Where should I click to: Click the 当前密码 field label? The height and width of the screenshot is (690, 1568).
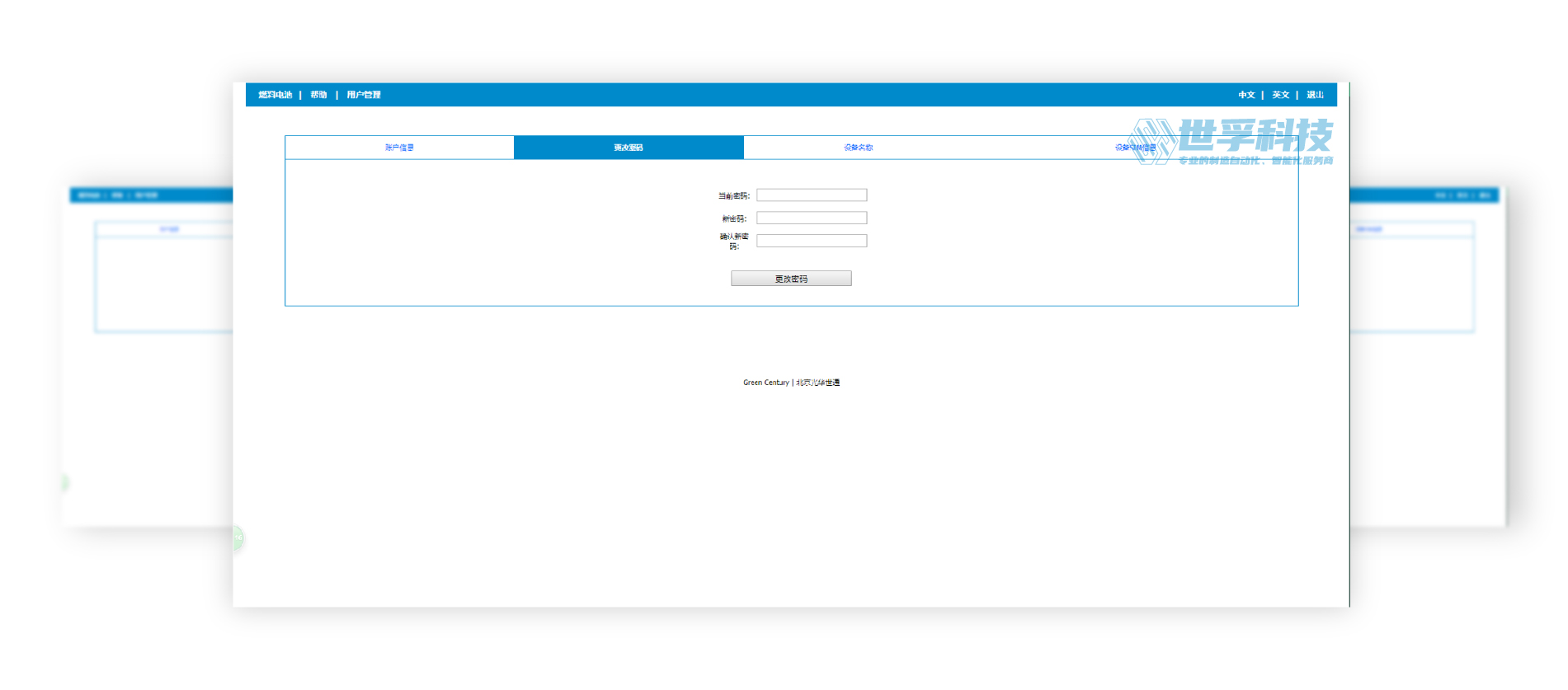pos(733,196)
